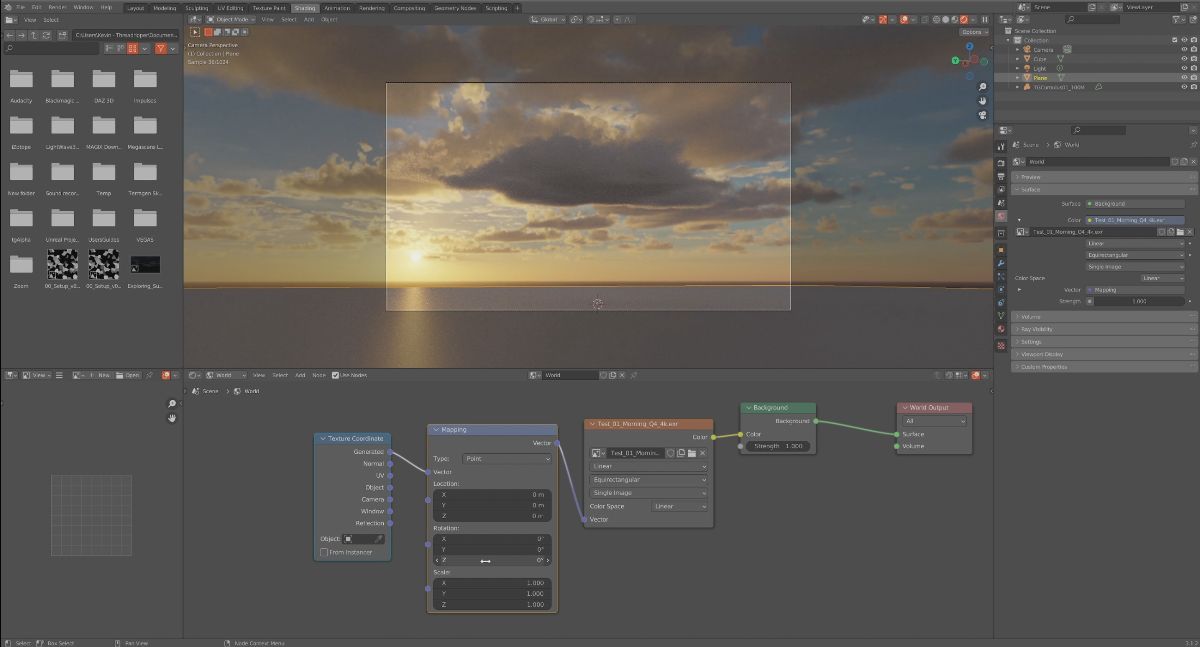Click the Open button in image editor
The height and width of the screenshot is (647, 1200).
coord(132,375)
